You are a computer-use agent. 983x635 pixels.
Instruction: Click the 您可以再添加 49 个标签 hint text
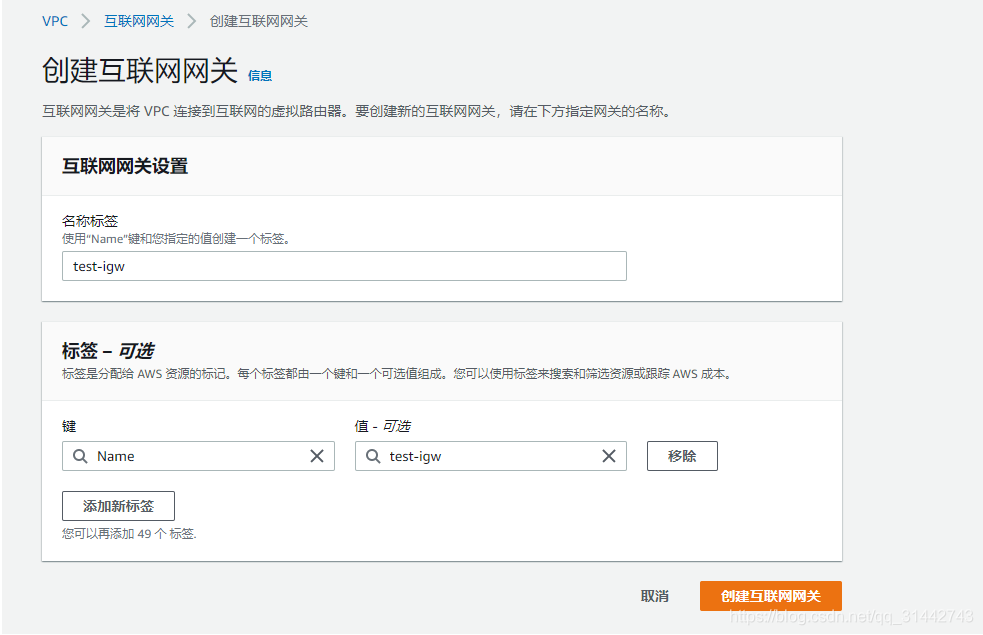[x=129, y=534]
